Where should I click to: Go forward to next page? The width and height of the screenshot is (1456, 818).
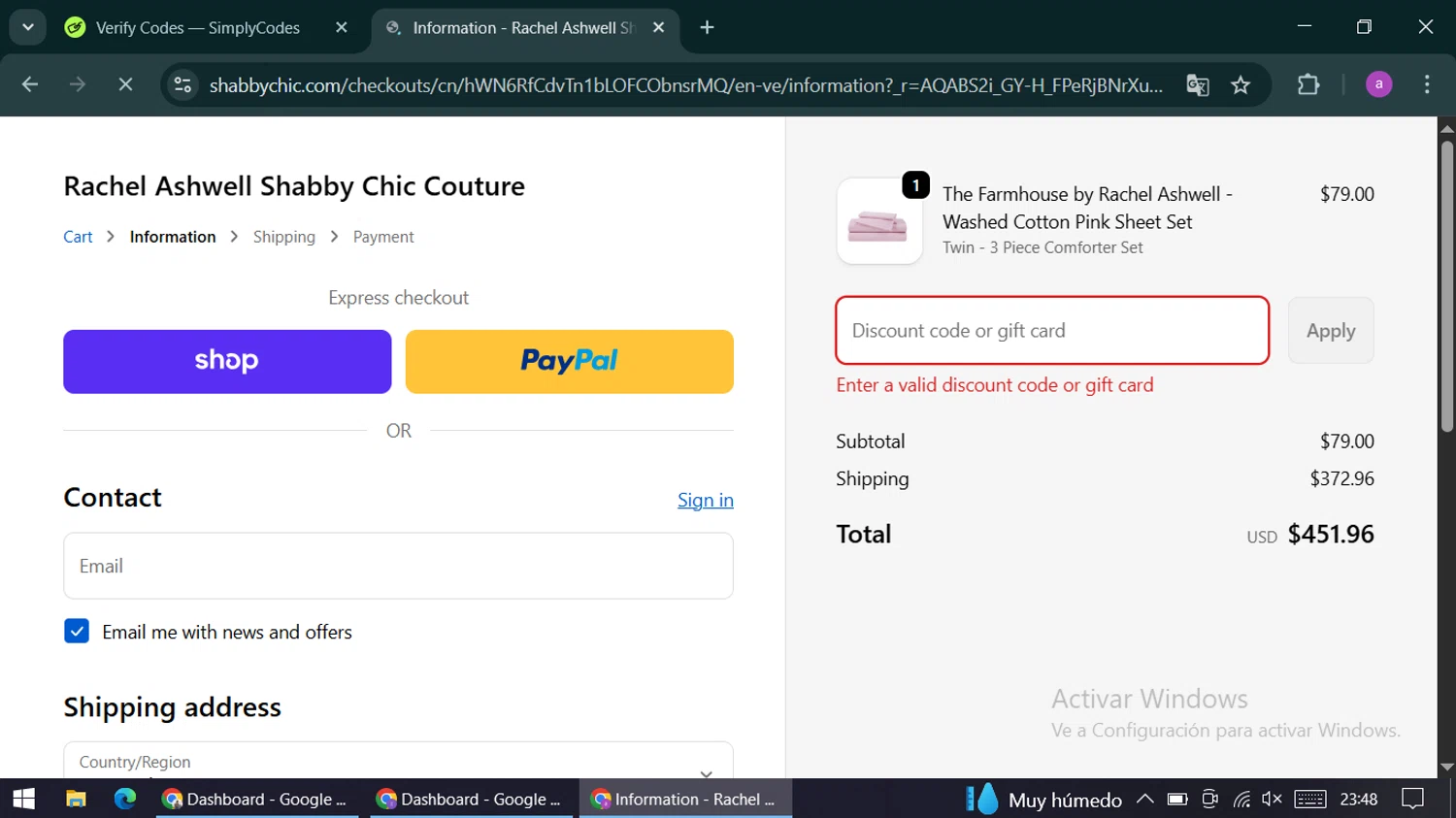78,85
